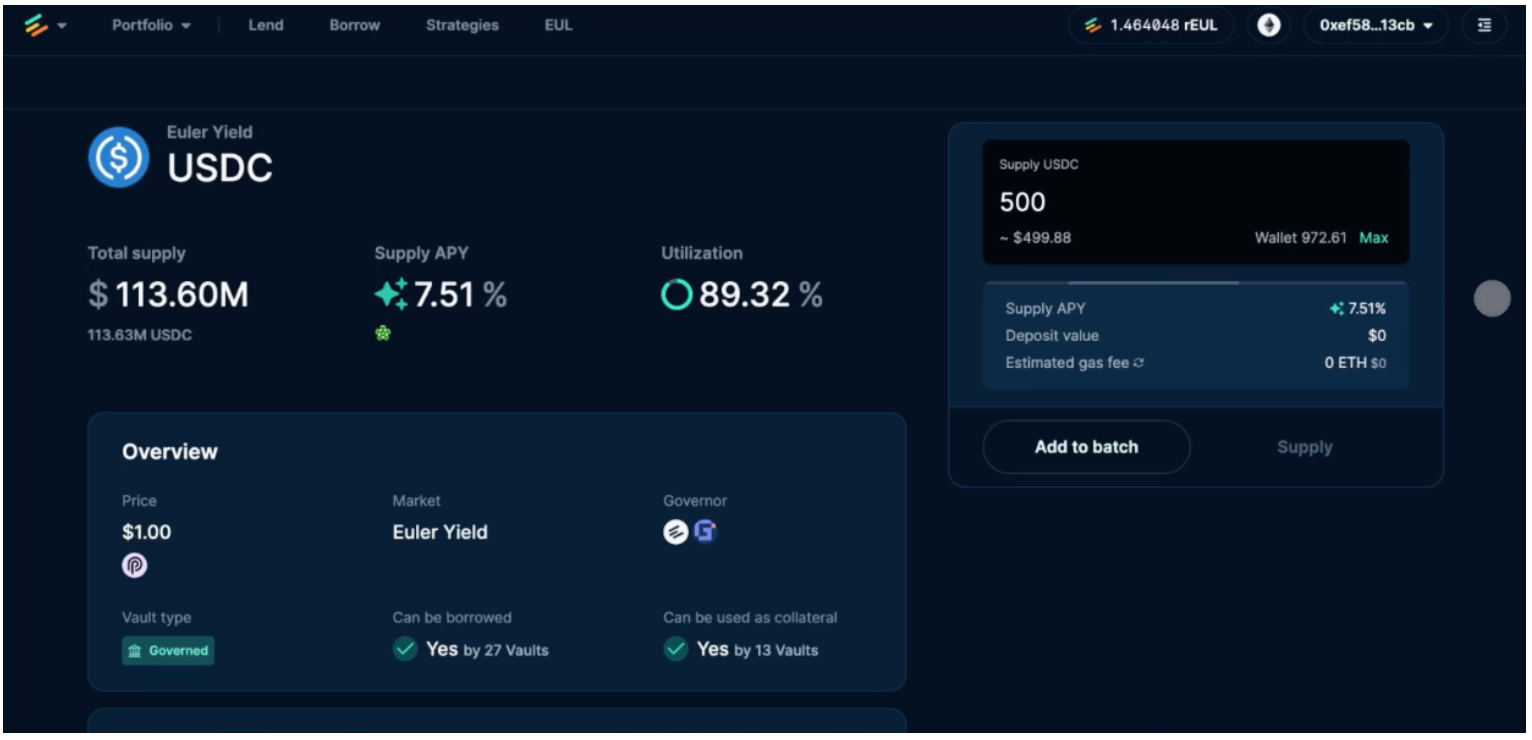1532x740 pixels.
Task: Click Max to supply the full wallet balance
Action: point(1373,238)
